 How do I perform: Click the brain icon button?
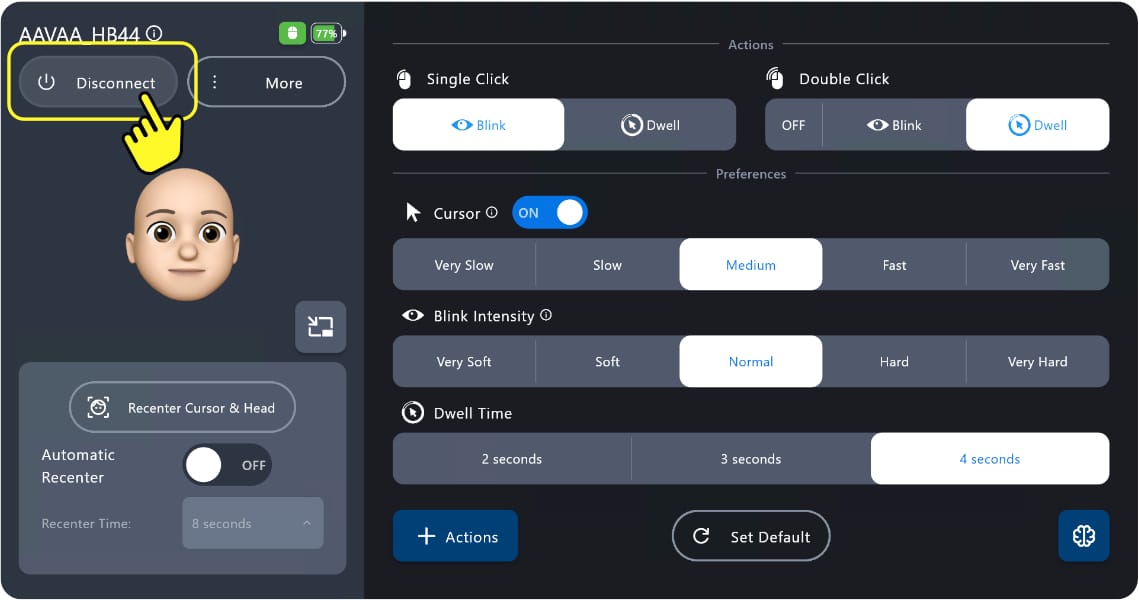(x=1084, y=536)
